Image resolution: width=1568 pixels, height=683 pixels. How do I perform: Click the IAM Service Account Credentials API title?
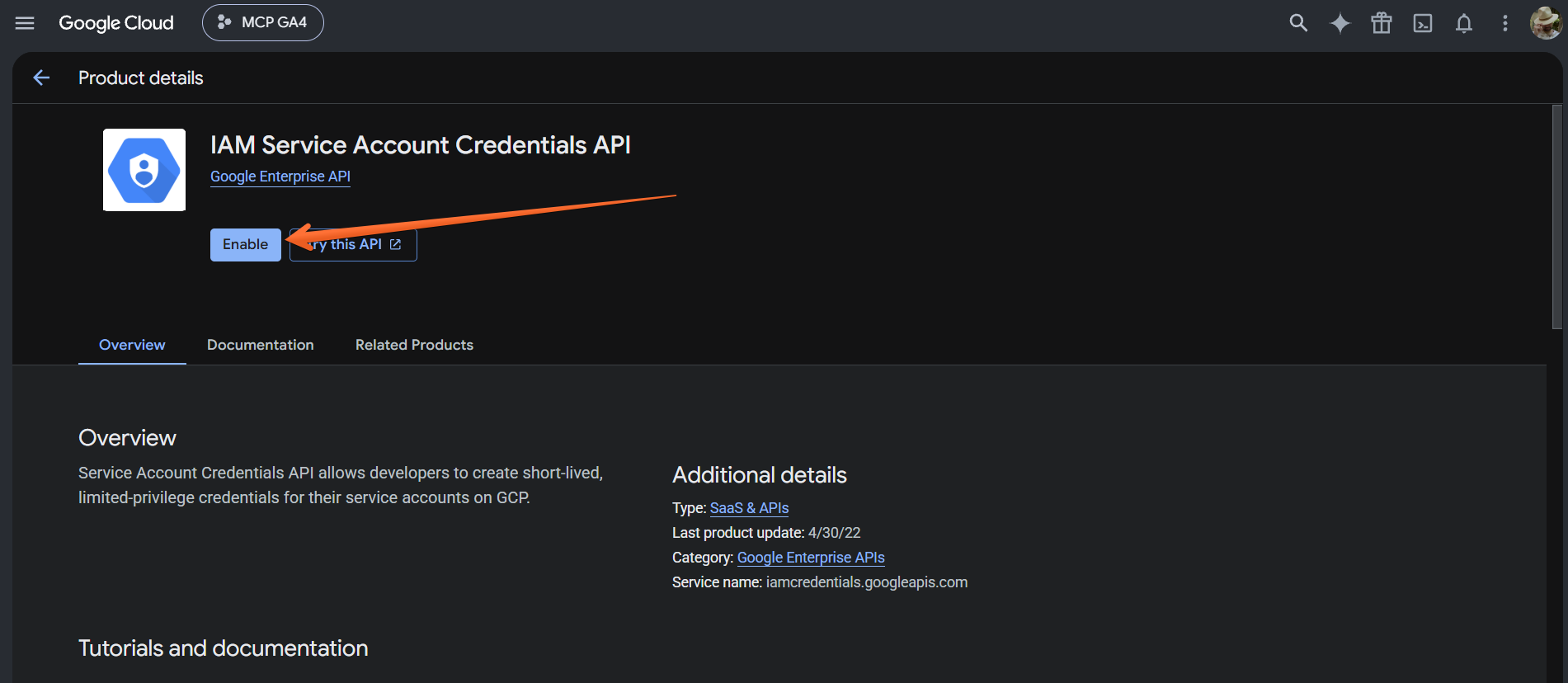pos(421,145)
